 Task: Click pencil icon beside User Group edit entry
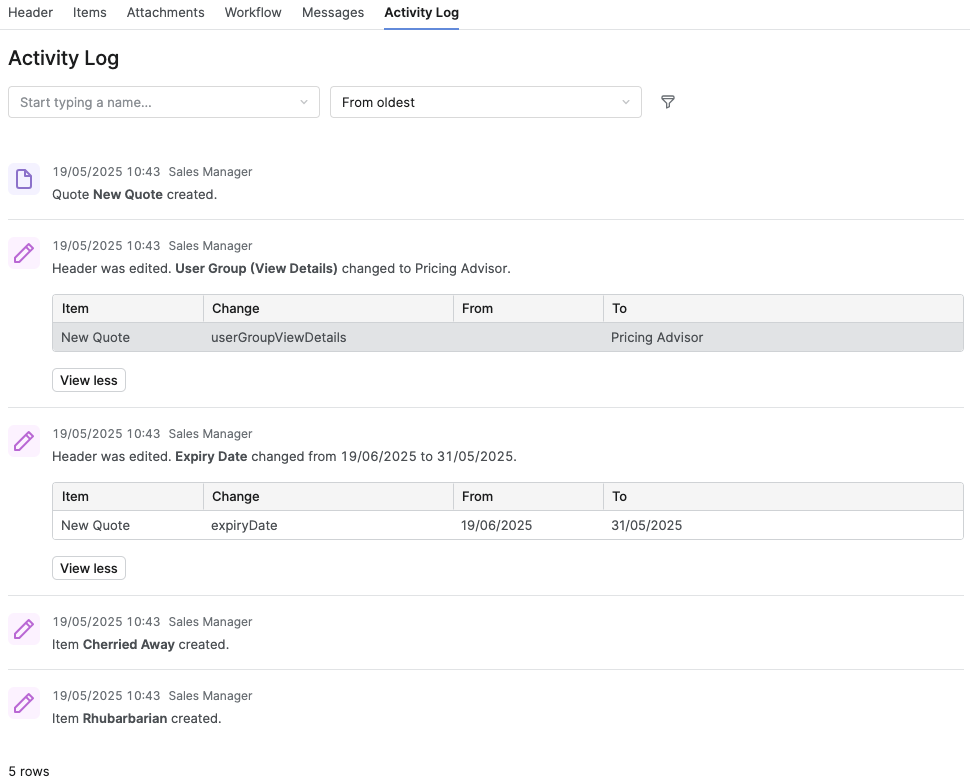[x=24, y=254]
